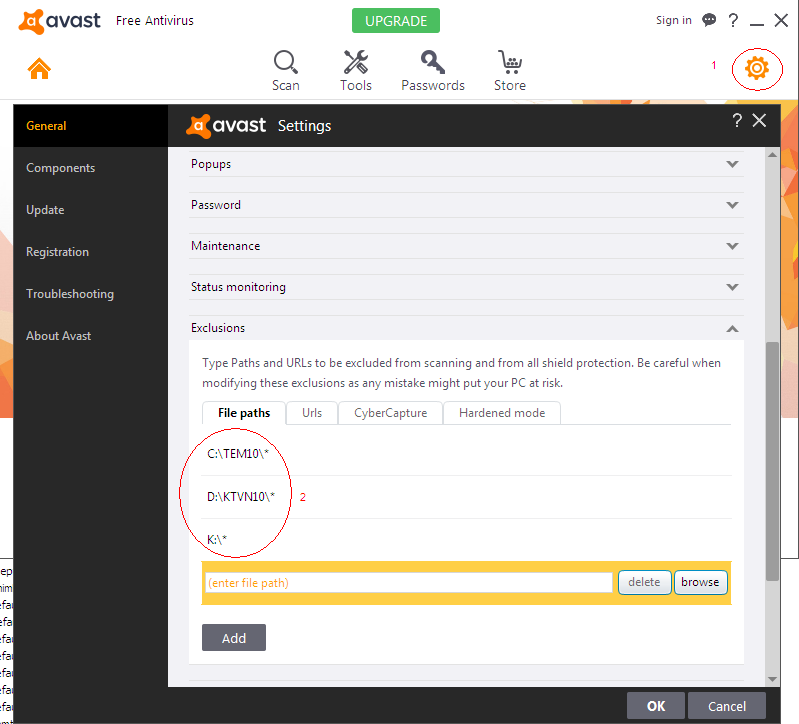Click the enter file path field
799x724 pixels.
point(409,582)
